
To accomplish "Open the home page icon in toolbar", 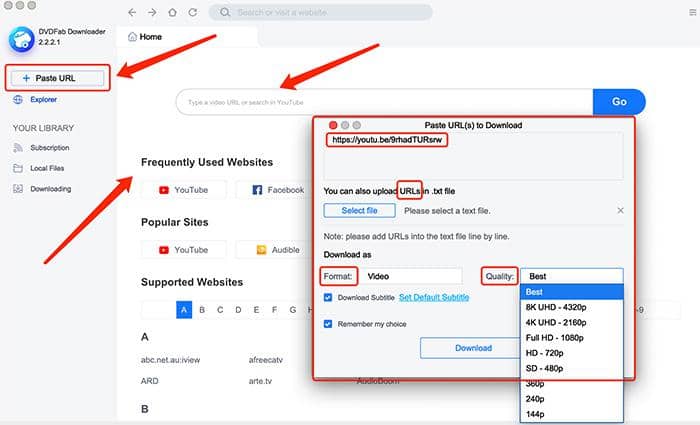I will [x=172, y=12].
